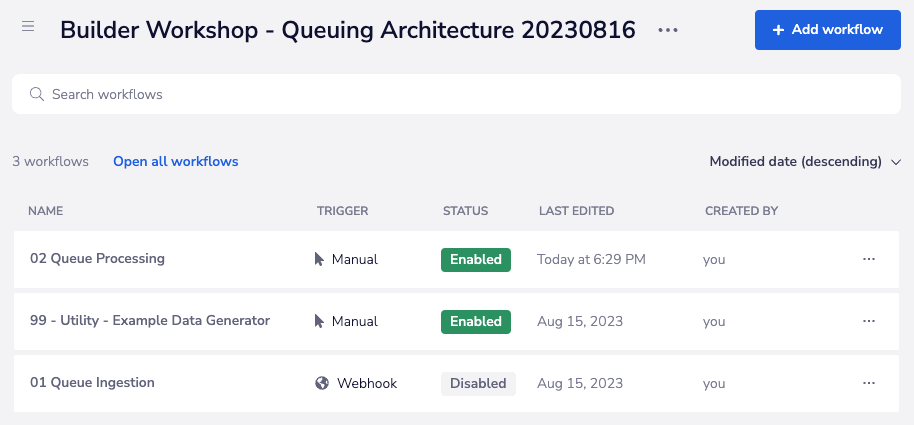
Task: Click the Manual cursor icon for 02 Queue Processing
Action: (x=319, y=259)
